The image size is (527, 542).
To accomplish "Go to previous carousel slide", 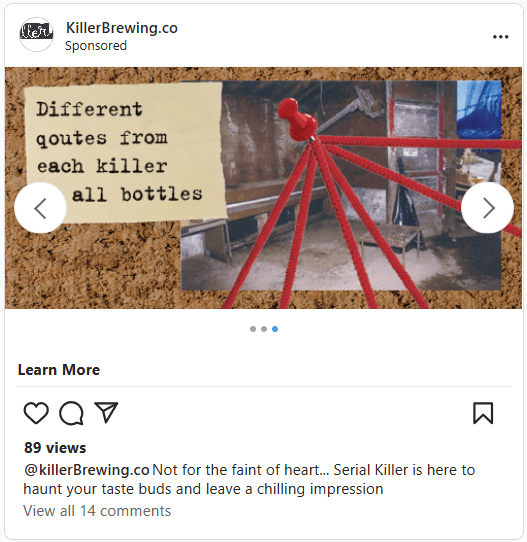I will point(40,208).
